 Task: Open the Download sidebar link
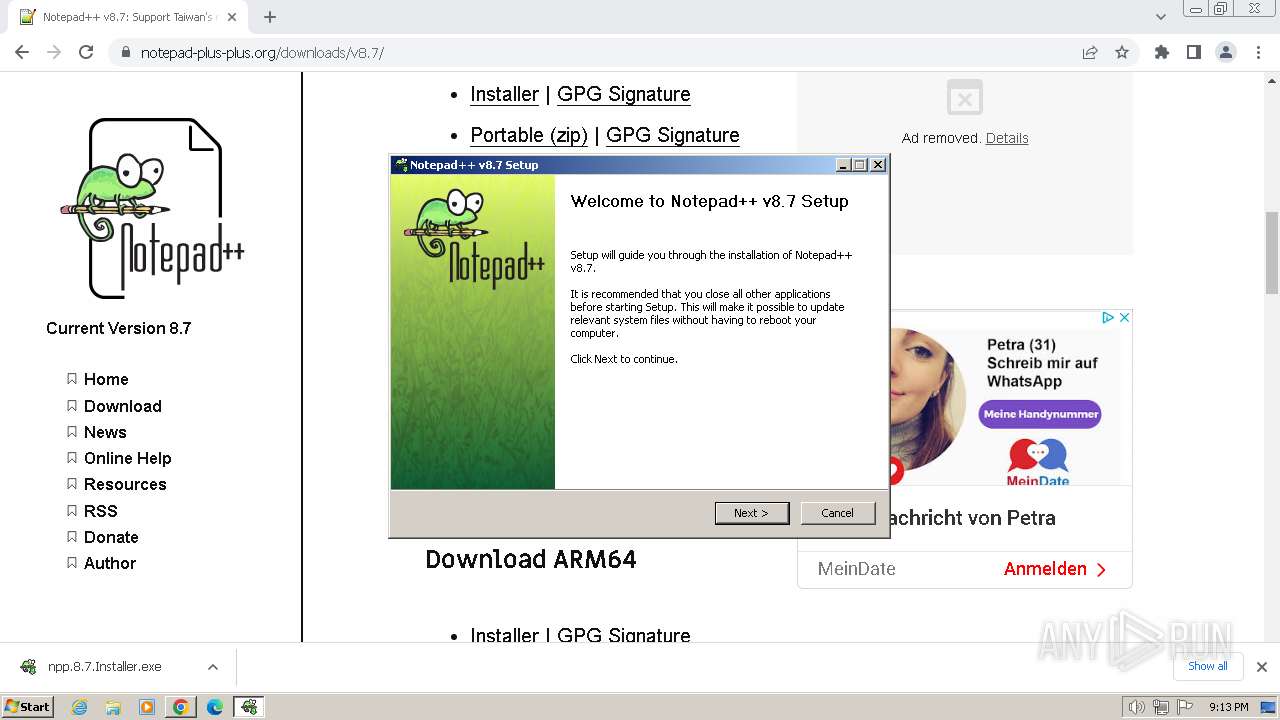122,406
